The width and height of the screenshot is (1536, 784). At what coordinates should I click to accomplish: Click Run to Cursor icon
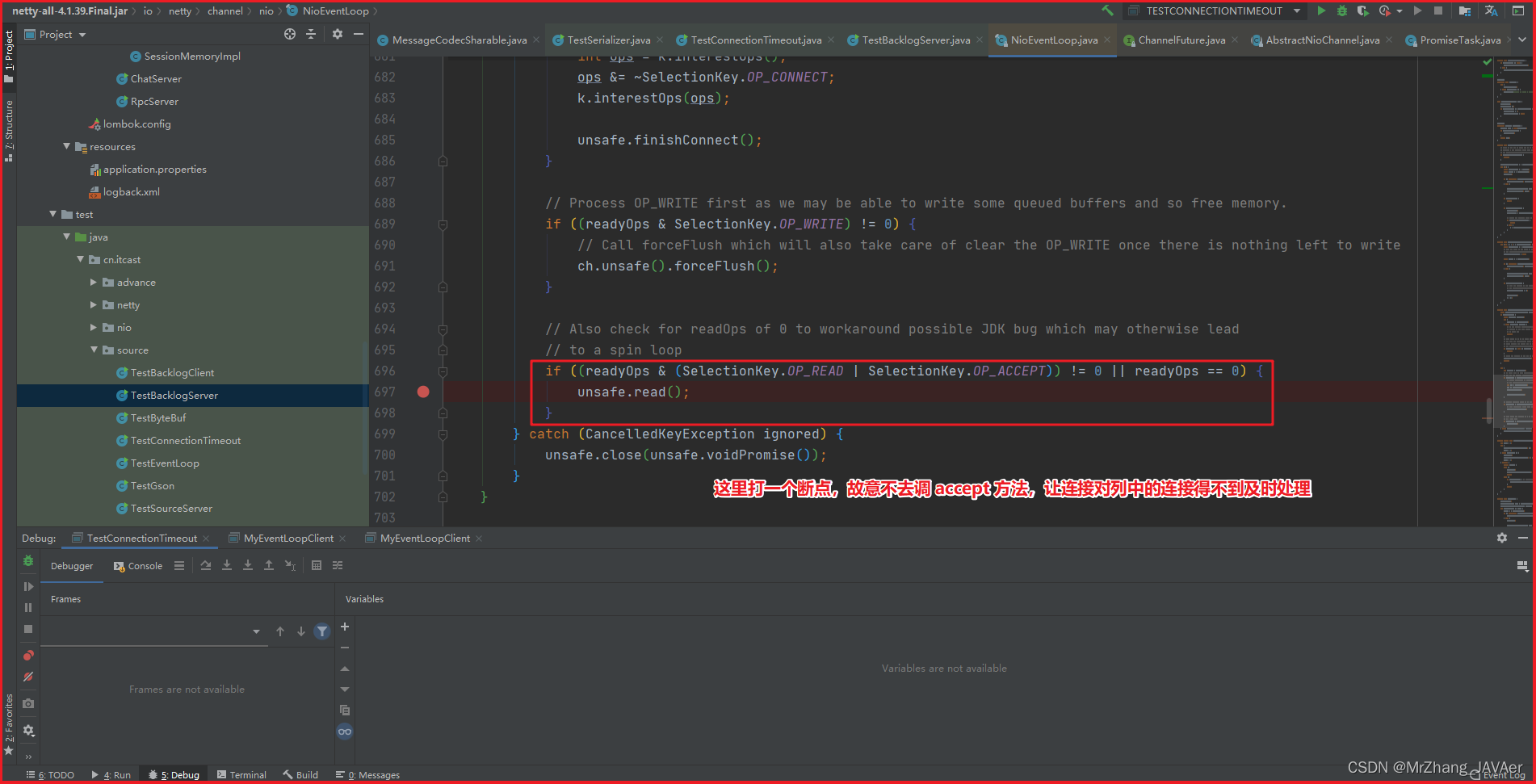point(290,565)
